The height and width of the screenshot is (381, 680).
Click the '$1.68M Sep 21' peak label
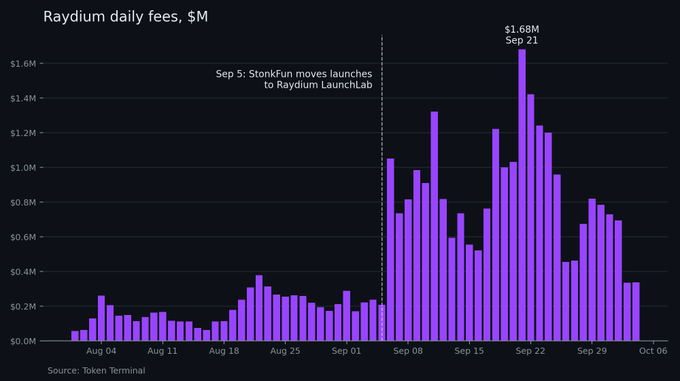[x=522, y=35]
